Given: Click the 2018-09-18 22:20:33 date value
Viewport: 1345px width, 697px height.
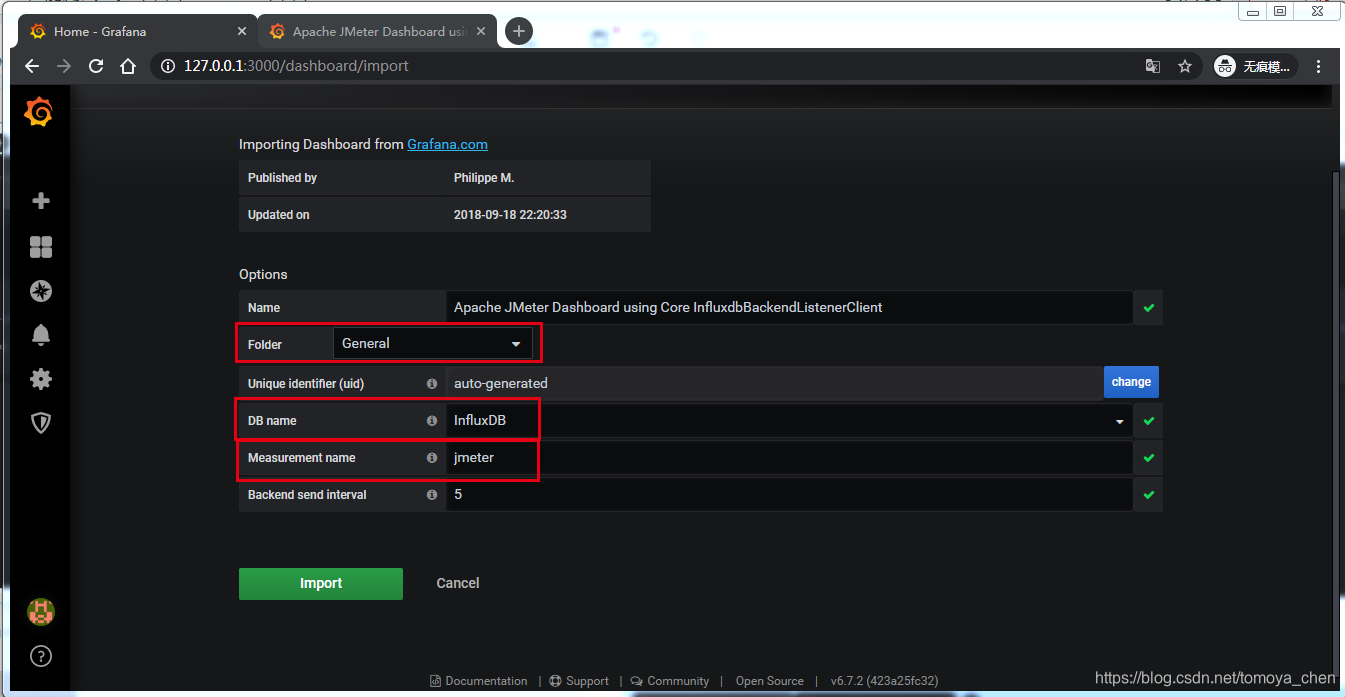Looking at the screenshot, I should click(x=510, y=215).
